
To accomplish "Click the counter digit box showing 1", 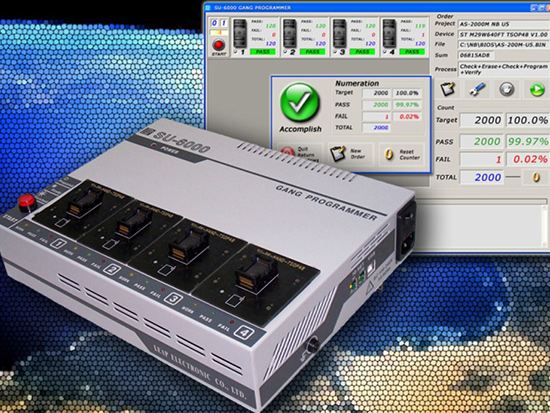I will click(x=223, y=23).
